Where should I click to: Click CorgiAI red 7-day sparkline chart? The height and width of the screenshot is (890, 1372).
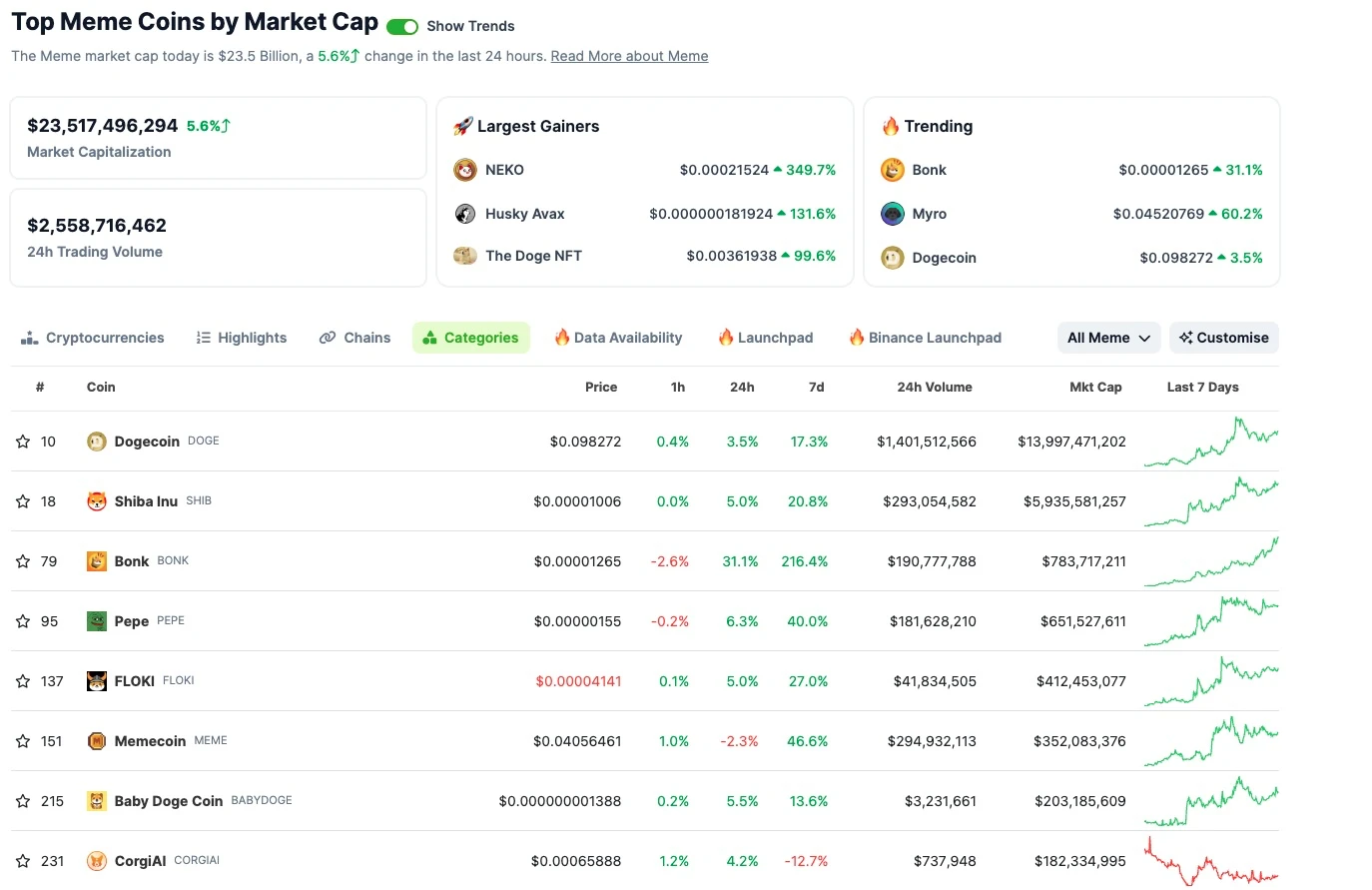pos(1211,861)
